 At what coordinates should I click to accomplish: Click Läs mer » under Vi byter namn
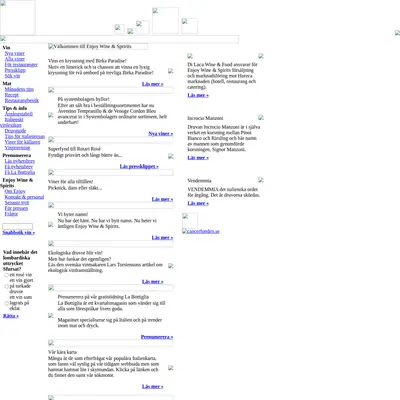[x=162, y=238]
